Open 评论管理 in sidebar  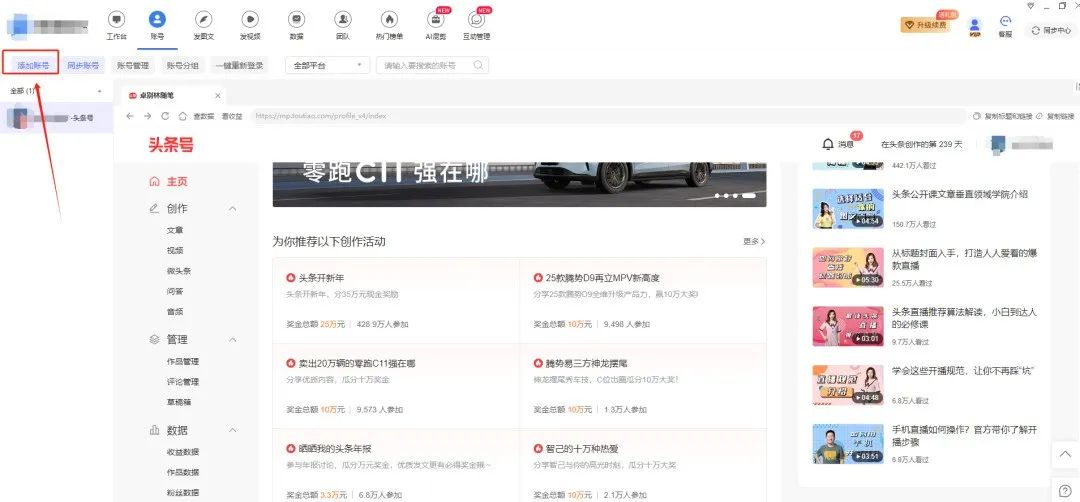coord(183,381)
